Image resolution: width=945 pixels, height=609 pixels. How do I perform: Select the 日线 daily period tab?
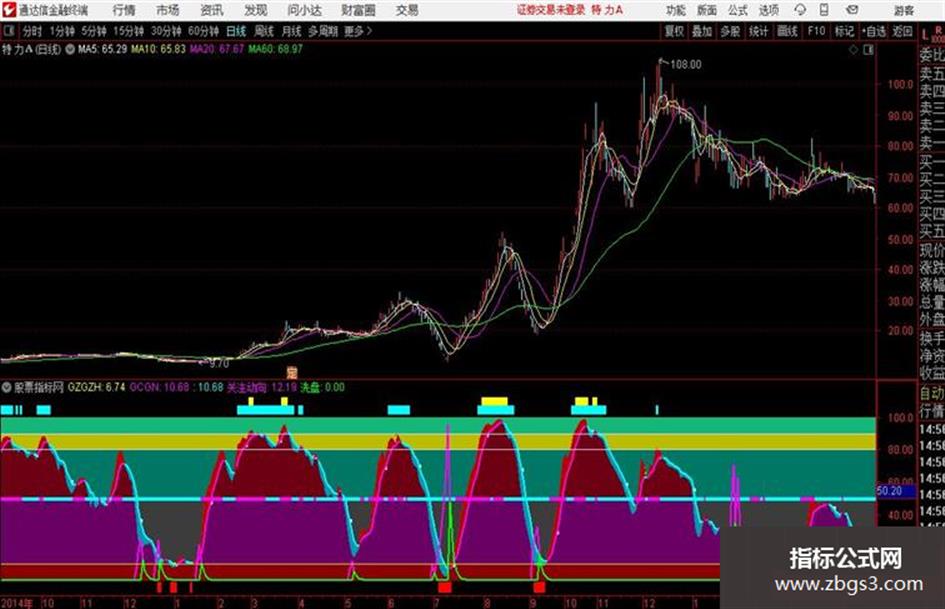pos(236,31)
